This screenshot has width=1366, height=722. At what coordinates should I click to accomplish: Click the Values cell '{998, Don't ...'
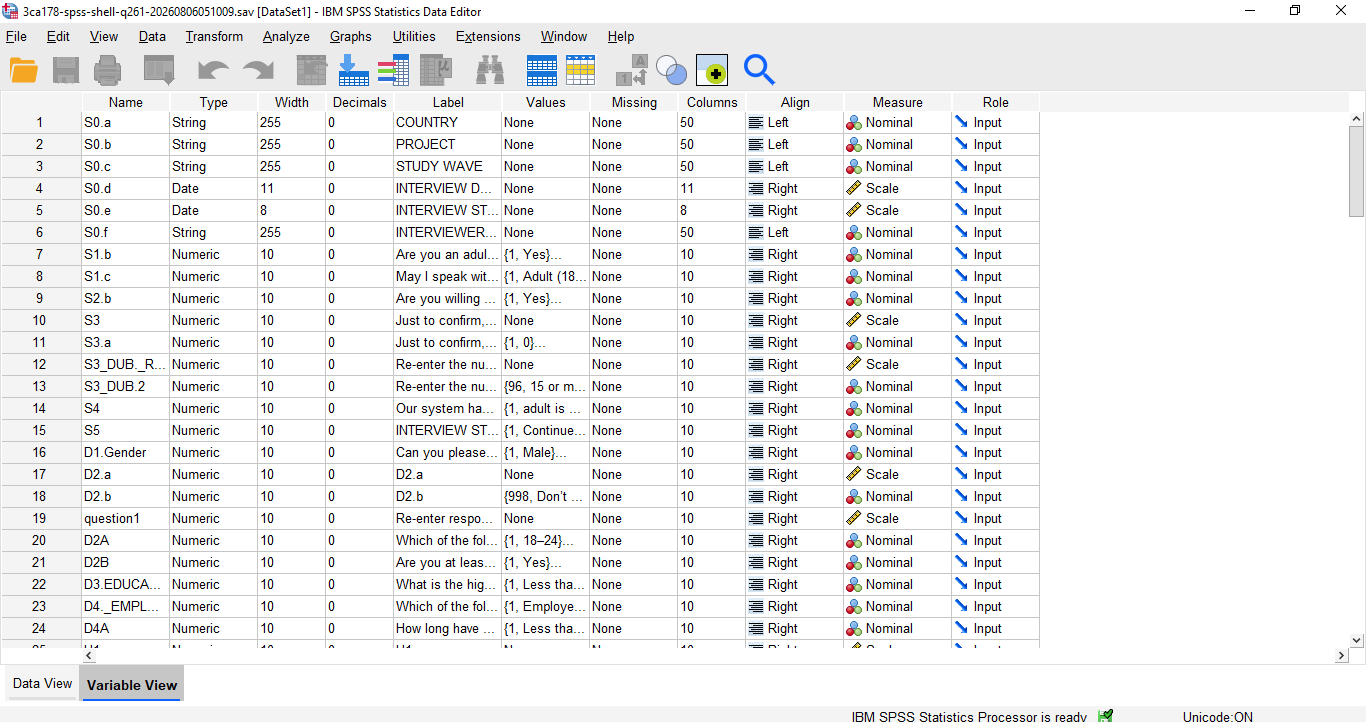pos(546,496)
